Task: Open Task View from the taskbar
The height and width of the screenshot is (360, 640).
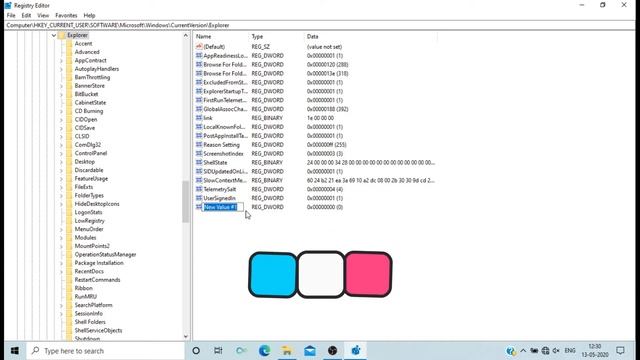Action: tap(218, 351)
